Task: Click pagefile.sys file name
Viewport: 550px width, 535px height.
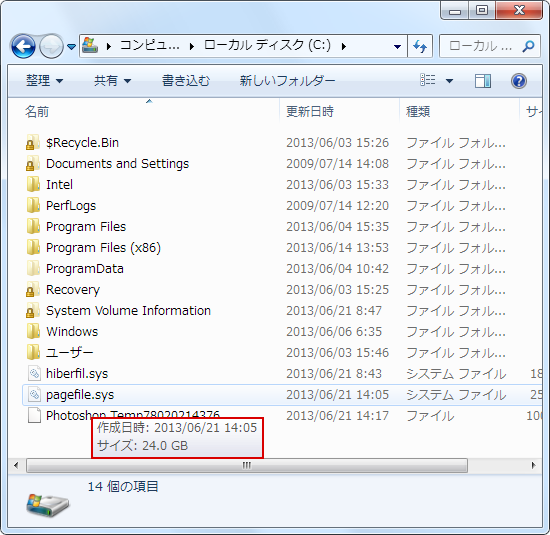Action: click(x=80, y=395)
